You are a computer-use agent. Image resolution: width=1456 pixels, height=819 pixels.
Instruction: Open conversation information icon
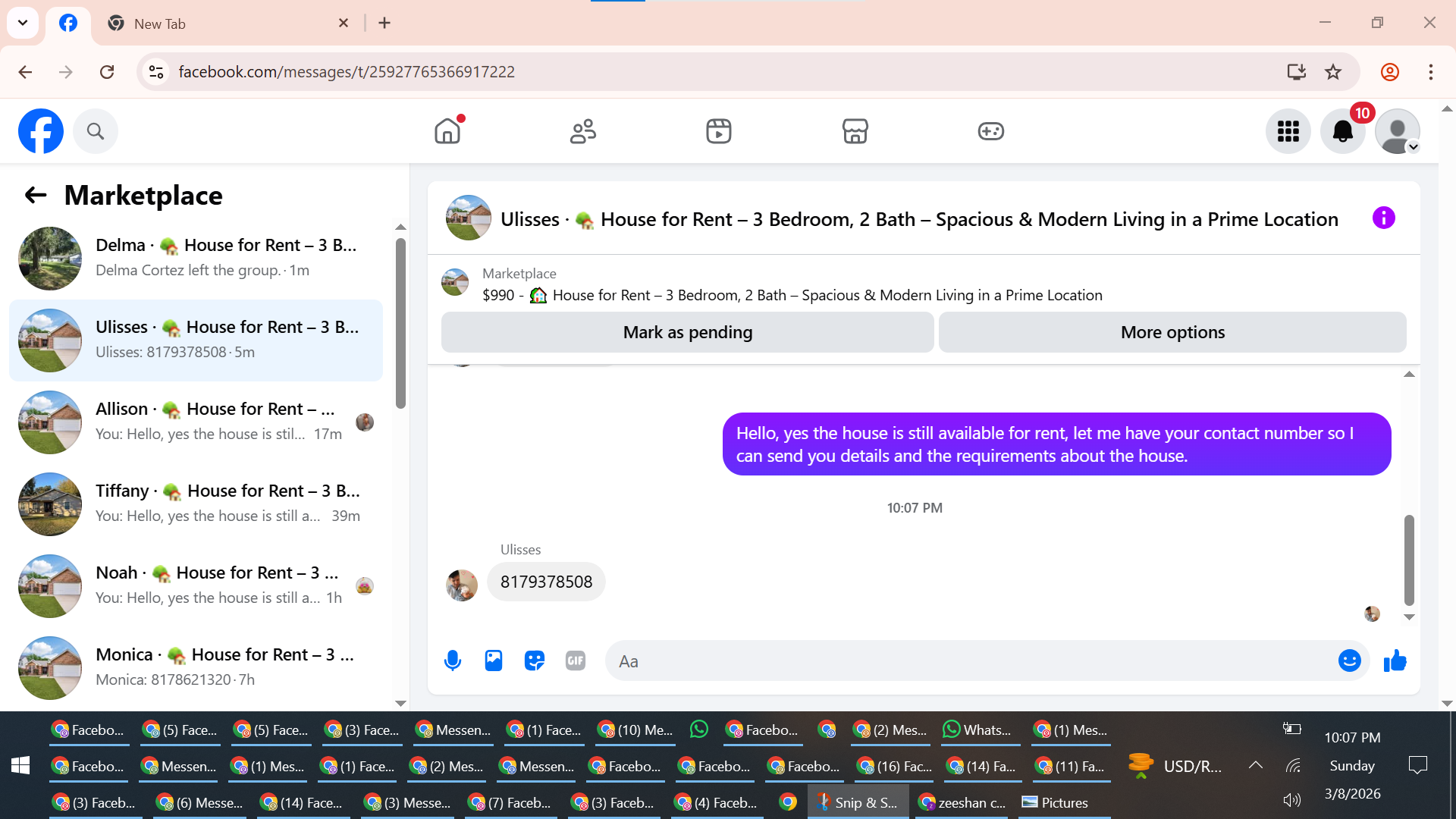1383,218
